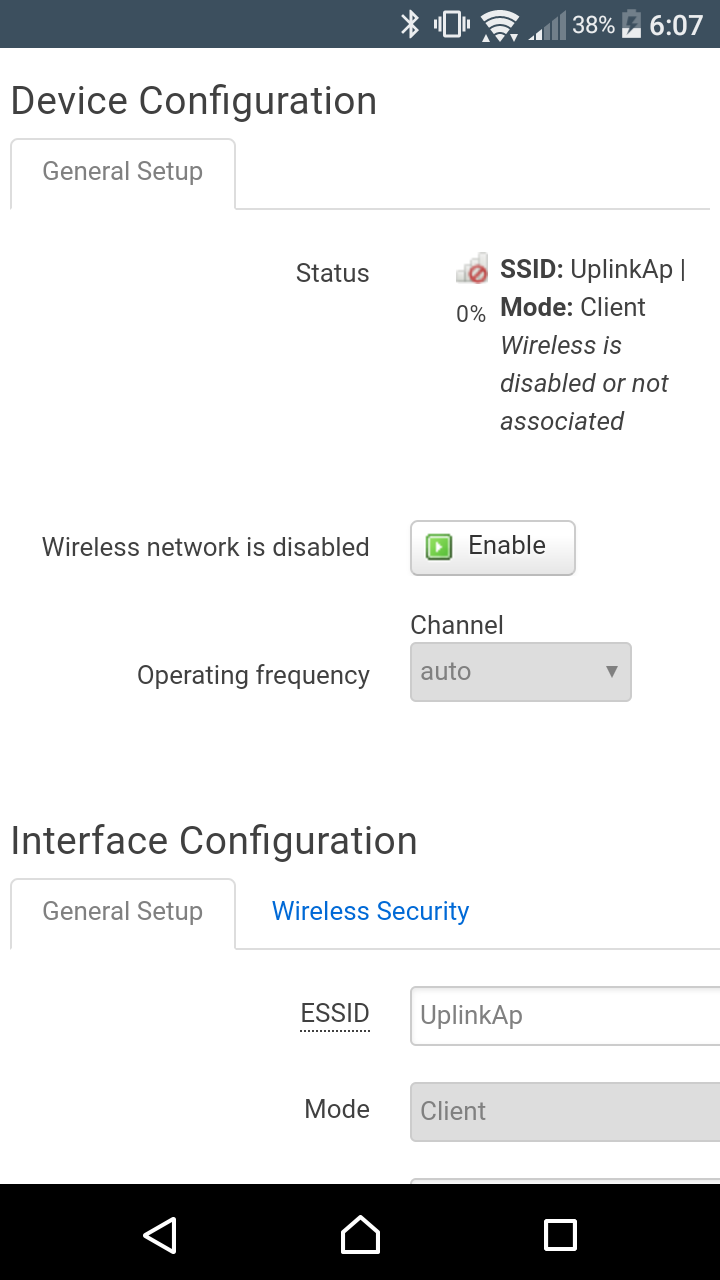Tap the disabled signal strength icon next to Status
Image resolution: width=720 pixels, height=1280 pixels.
pos(472,268)
